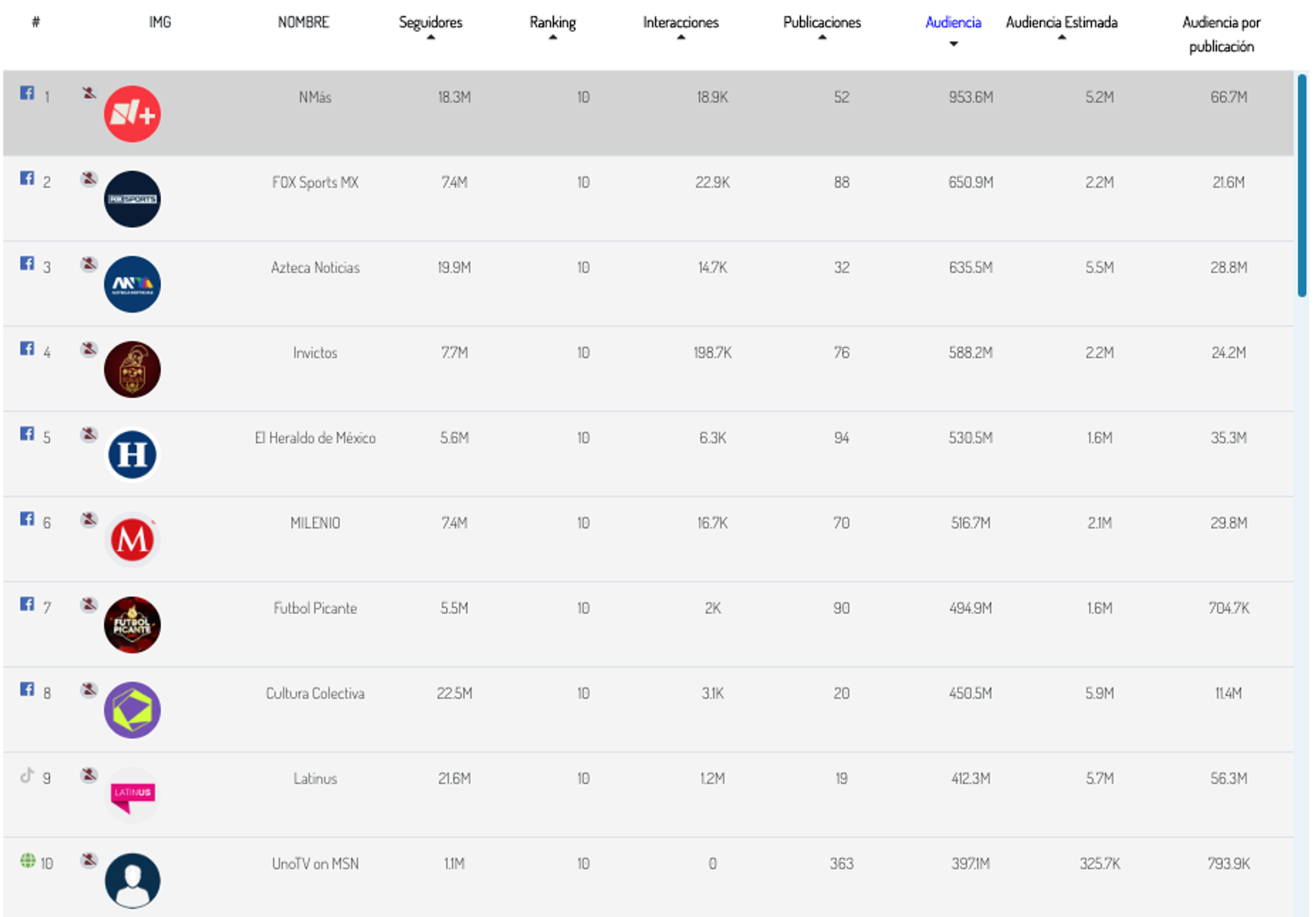Viewport: 1316px width, 917px height.
Task: Click the web globe icon in the UnoTV row
Action: pyautogui.click(x=28, y=860)
